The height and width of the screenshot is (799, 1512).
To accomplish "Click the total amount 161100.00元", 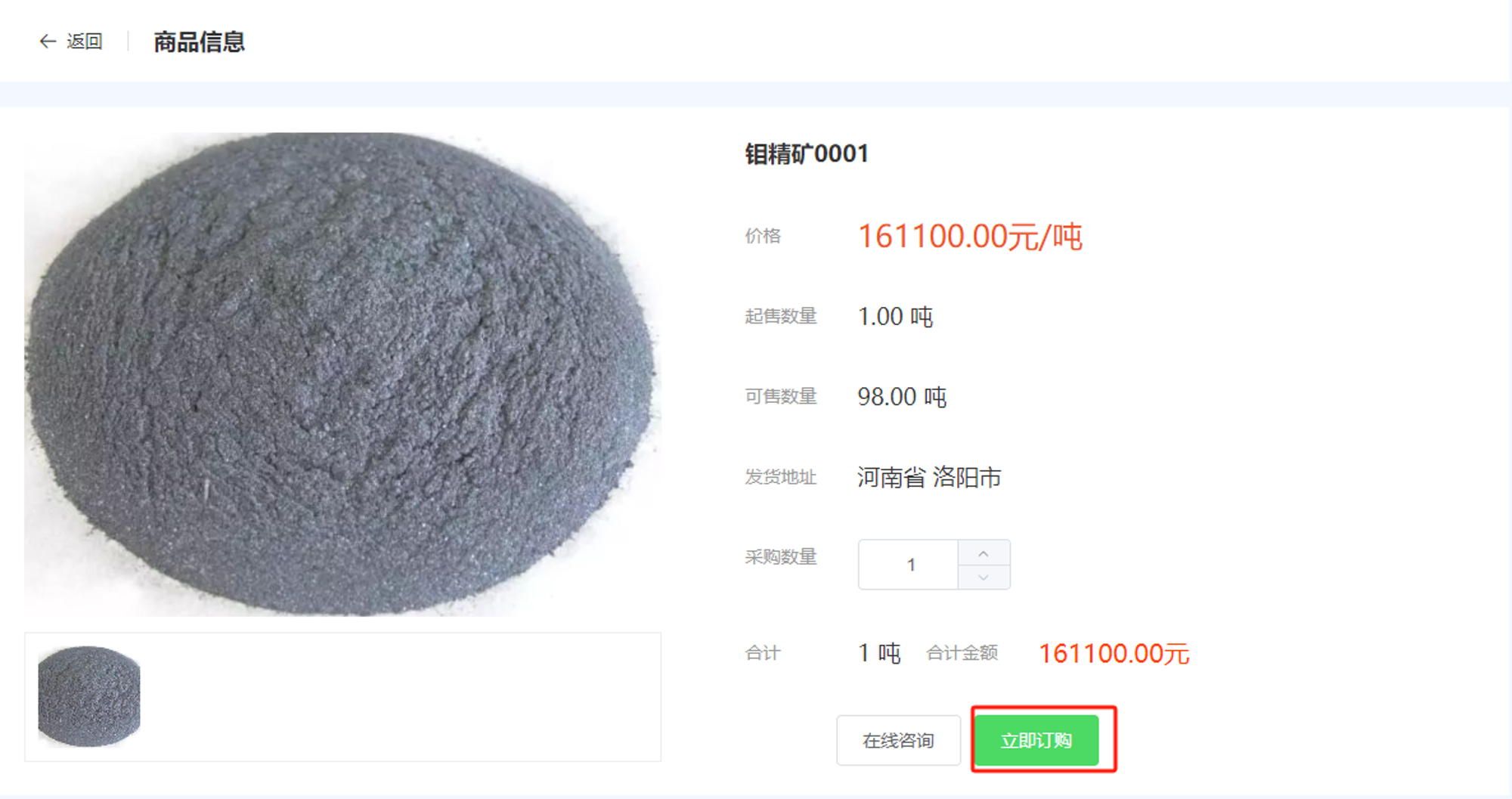I will click(1114, 653).
